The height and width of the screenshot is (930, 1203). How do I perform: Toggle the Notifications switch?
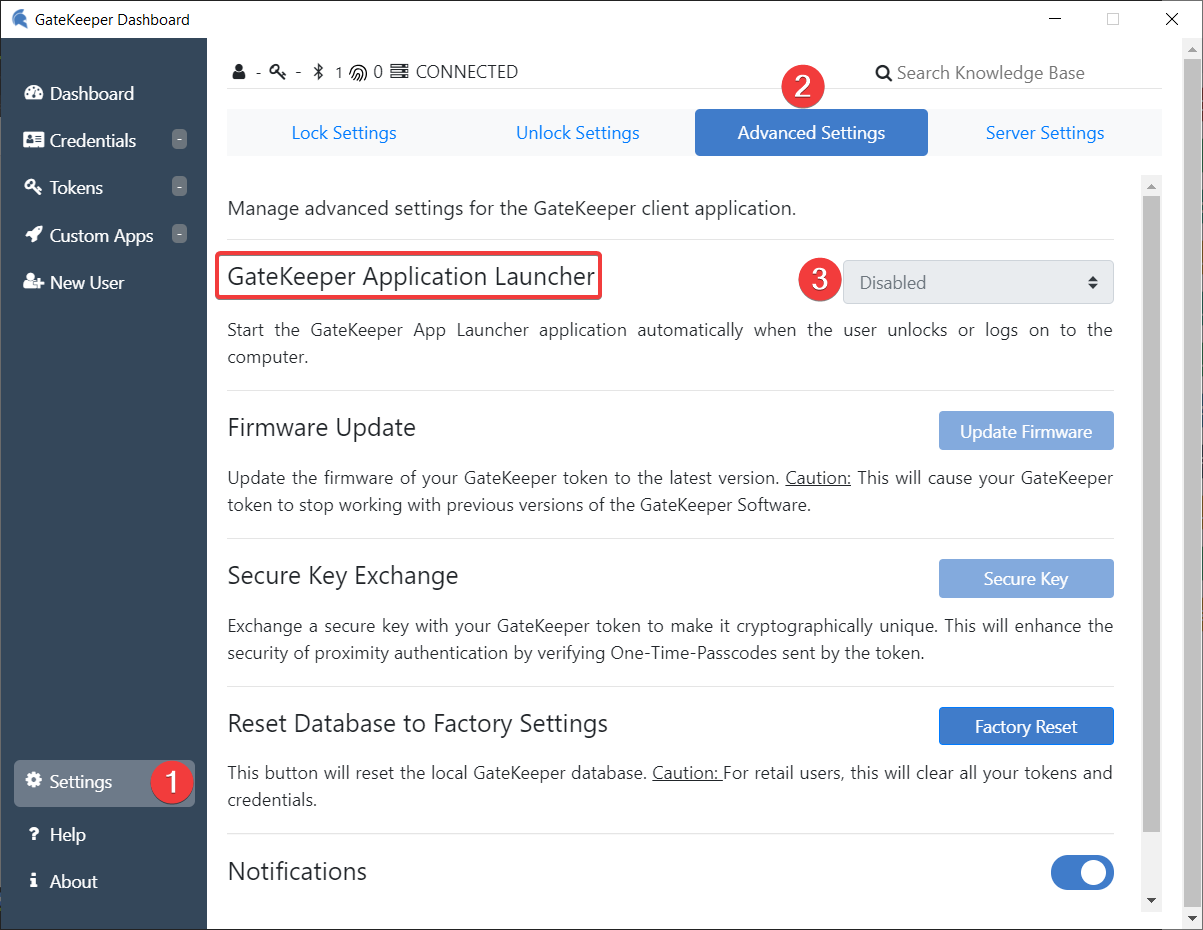1082,873
